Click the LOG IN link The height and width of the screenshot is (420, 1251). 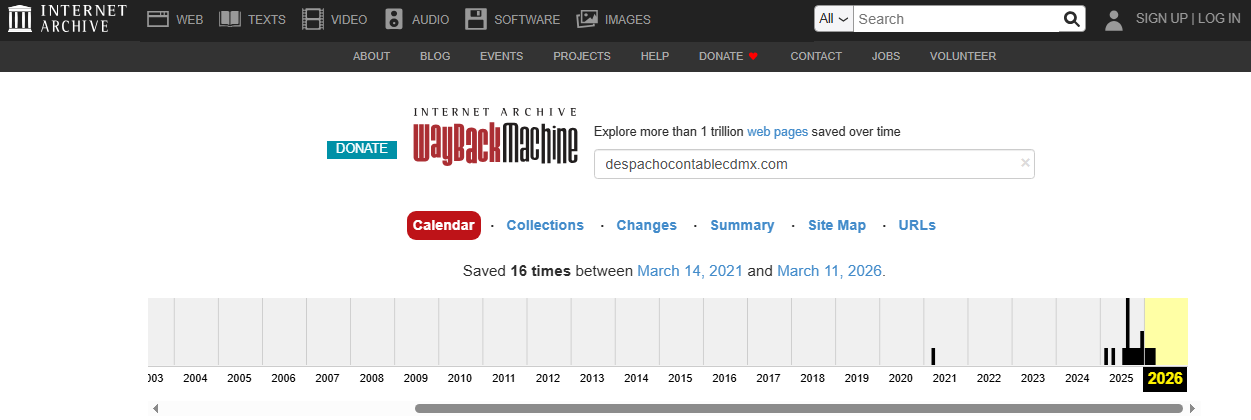tap(1219, 19)
